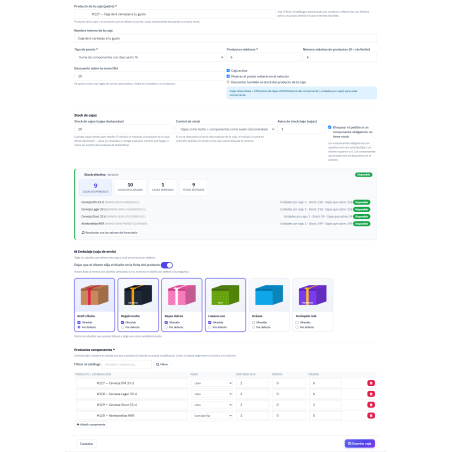Uncheck 'Ofrecido' on the pink box

(x=166, y=322)
